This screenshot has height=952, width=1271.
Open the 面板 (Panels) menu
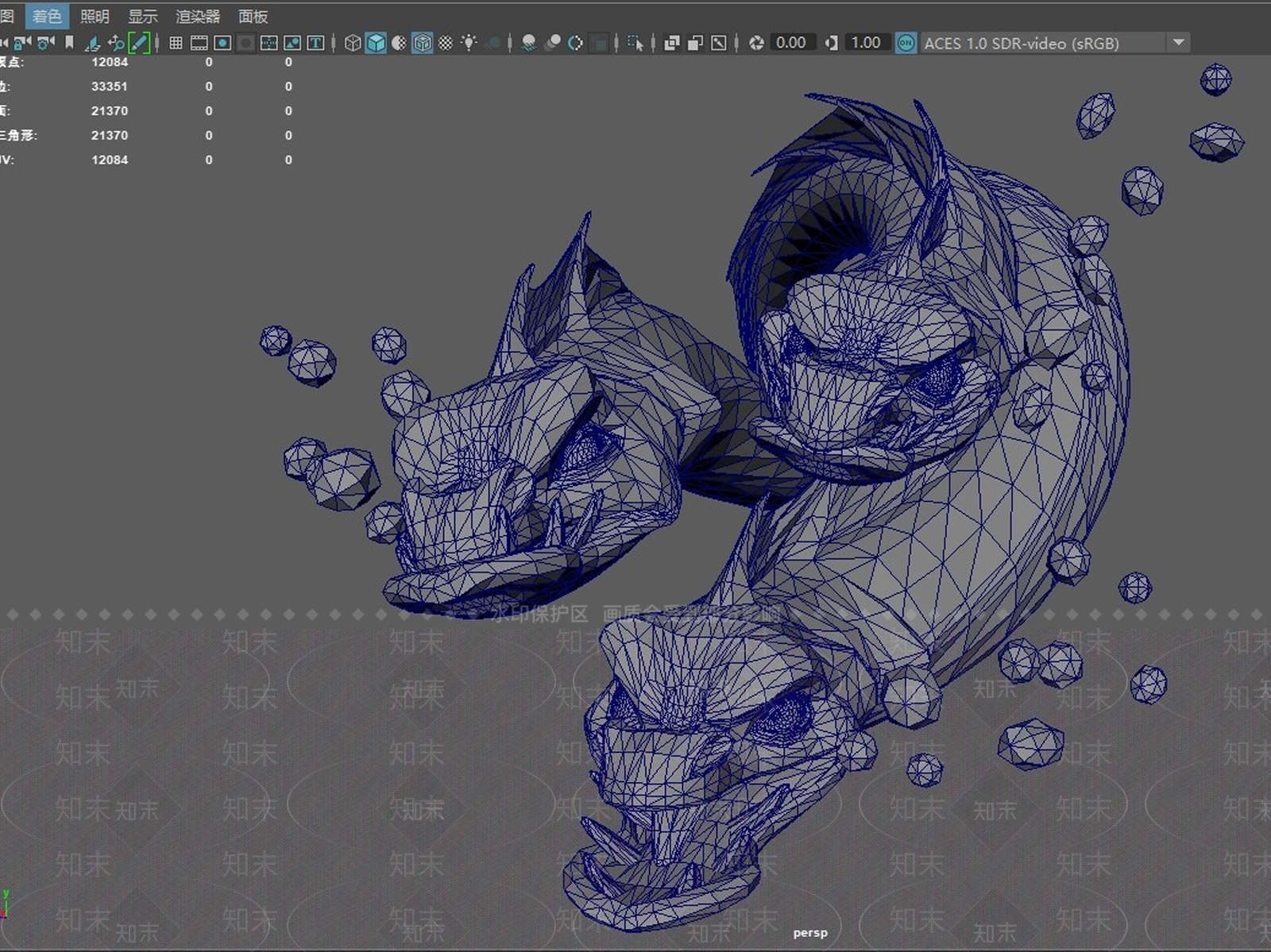[x=253, y=16]
